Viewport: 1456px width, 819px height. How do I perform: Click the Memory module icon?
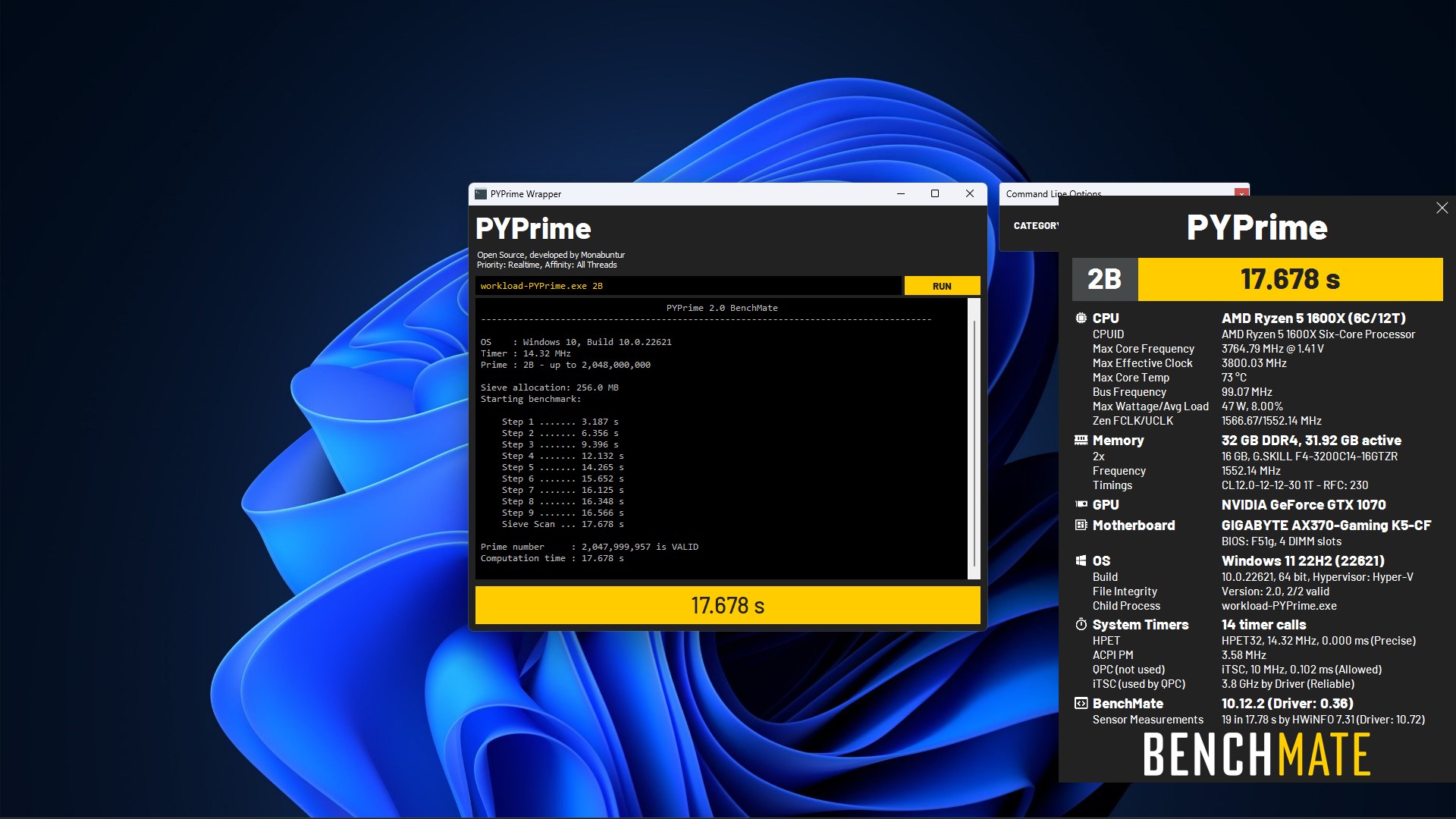click(1081, 440)
